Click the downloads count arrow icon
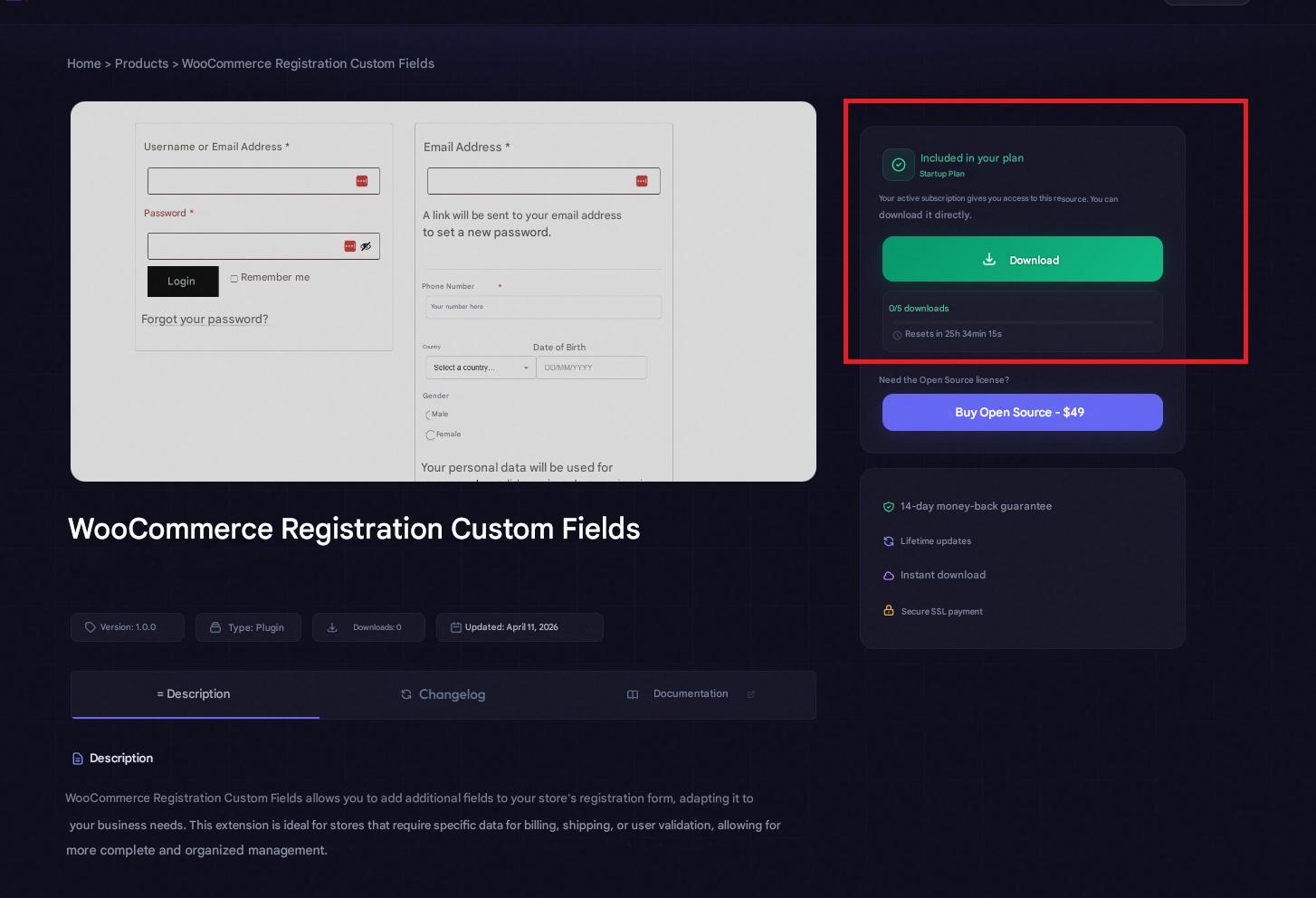Image resolution: width=1316 pixels, height=898 pixels. [x=332, y=627]
